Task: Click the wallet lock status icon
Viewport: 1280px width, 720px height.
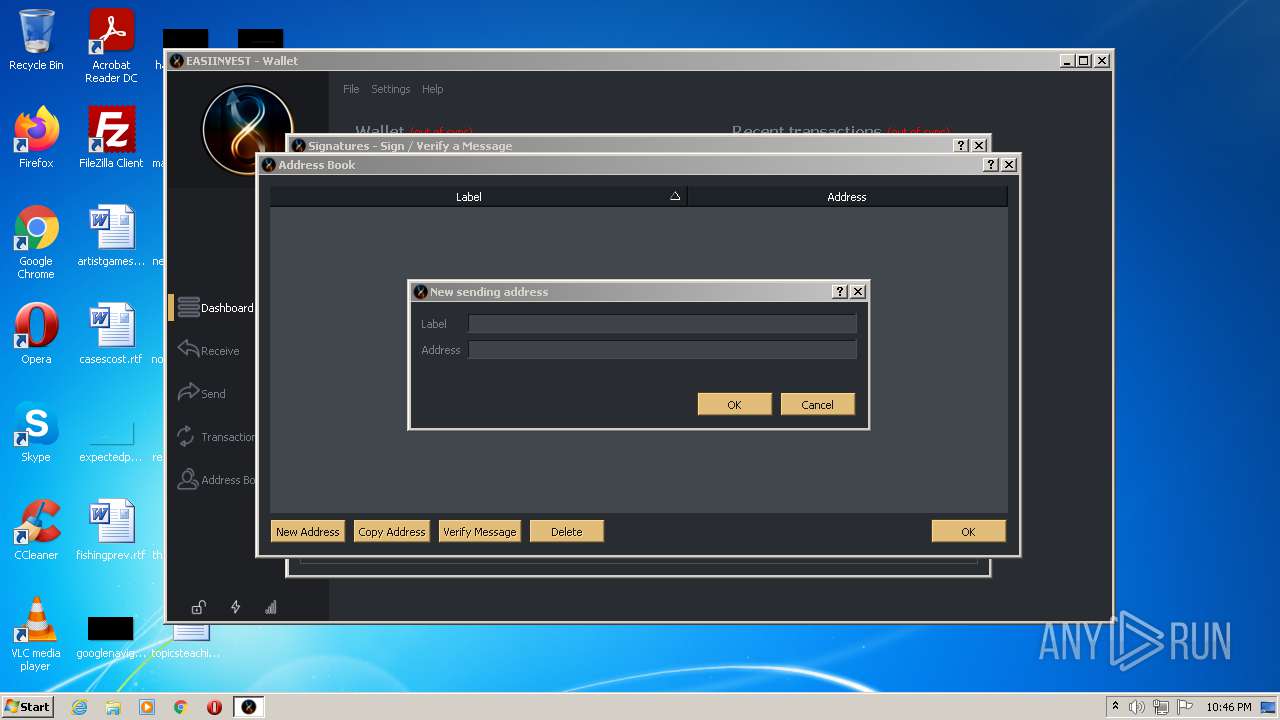Action: click(x=199, y=607)
